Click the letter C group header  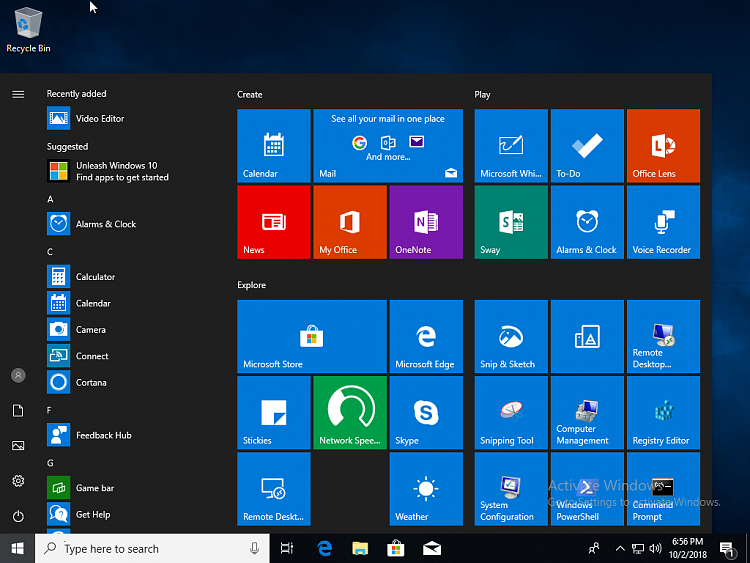click(50, 252)
